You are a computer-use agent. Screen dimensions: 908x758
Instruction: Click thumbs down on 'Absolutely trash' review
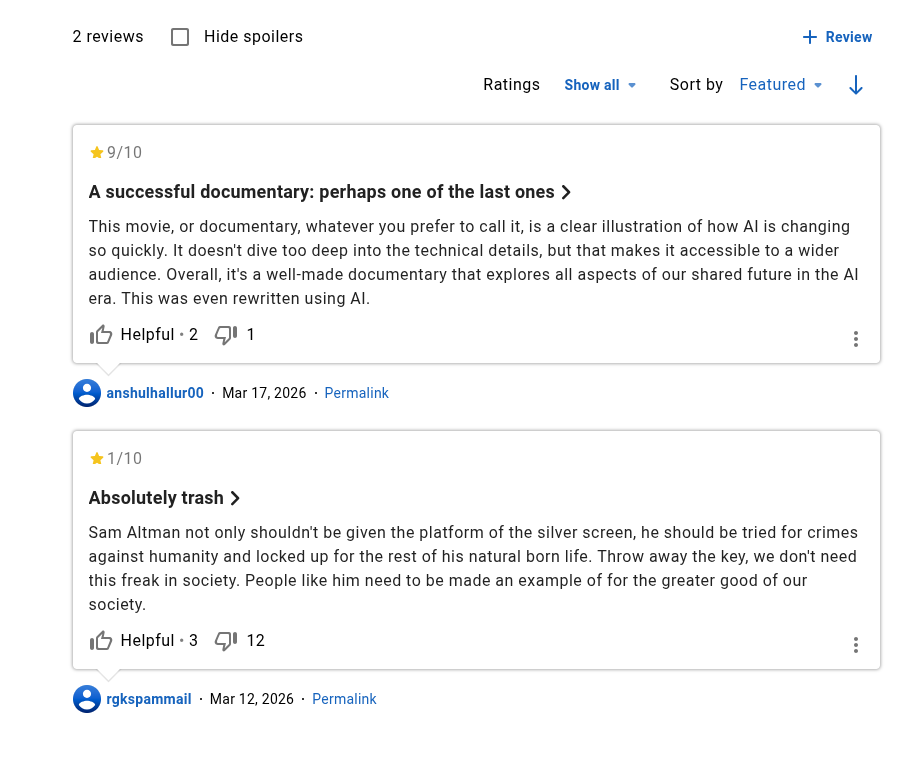(x=226, y=641)
